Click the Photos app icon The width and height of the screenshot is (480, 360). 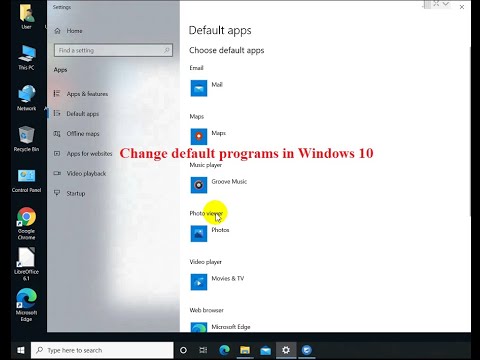(x=199, y=233)
